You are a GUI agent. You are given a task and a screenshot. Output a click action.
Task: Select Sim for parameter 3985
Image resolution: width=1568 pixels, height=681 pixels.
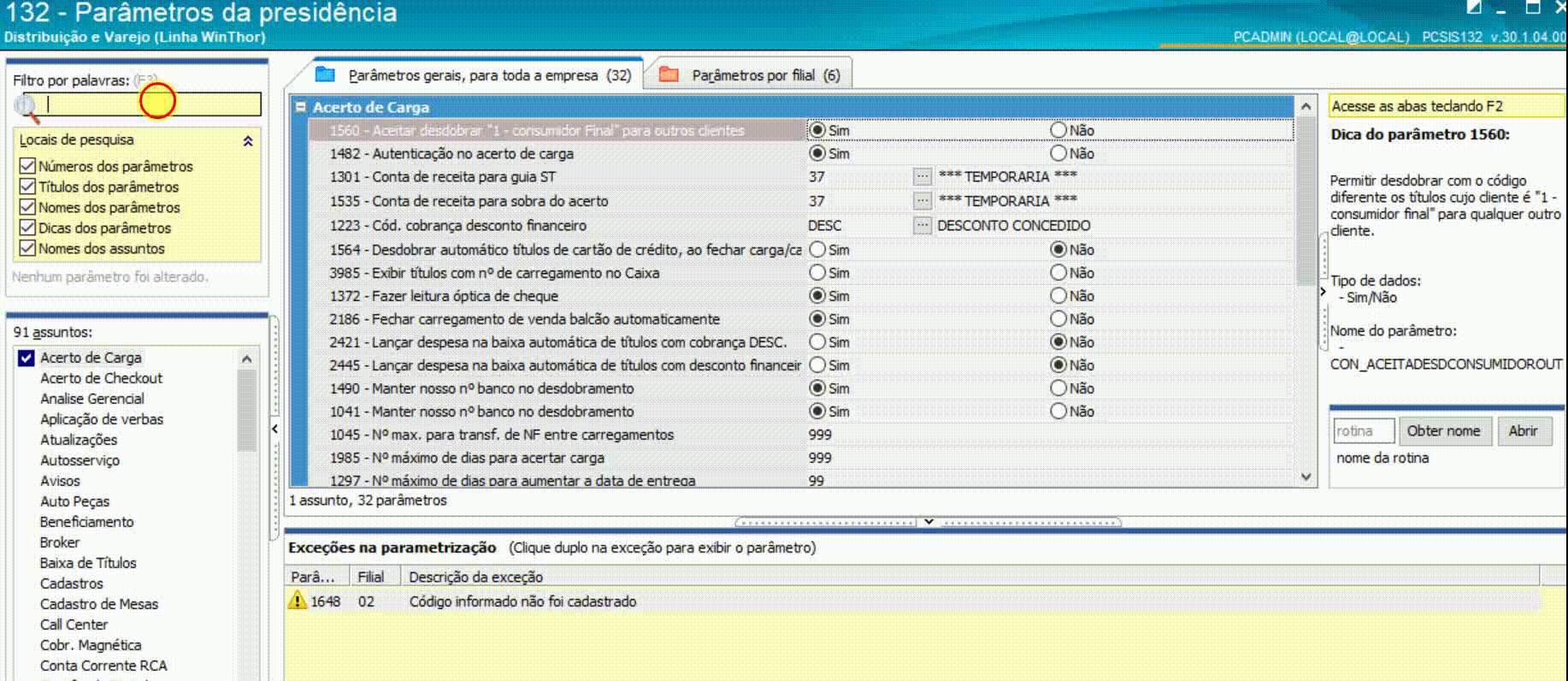[817, 273]
